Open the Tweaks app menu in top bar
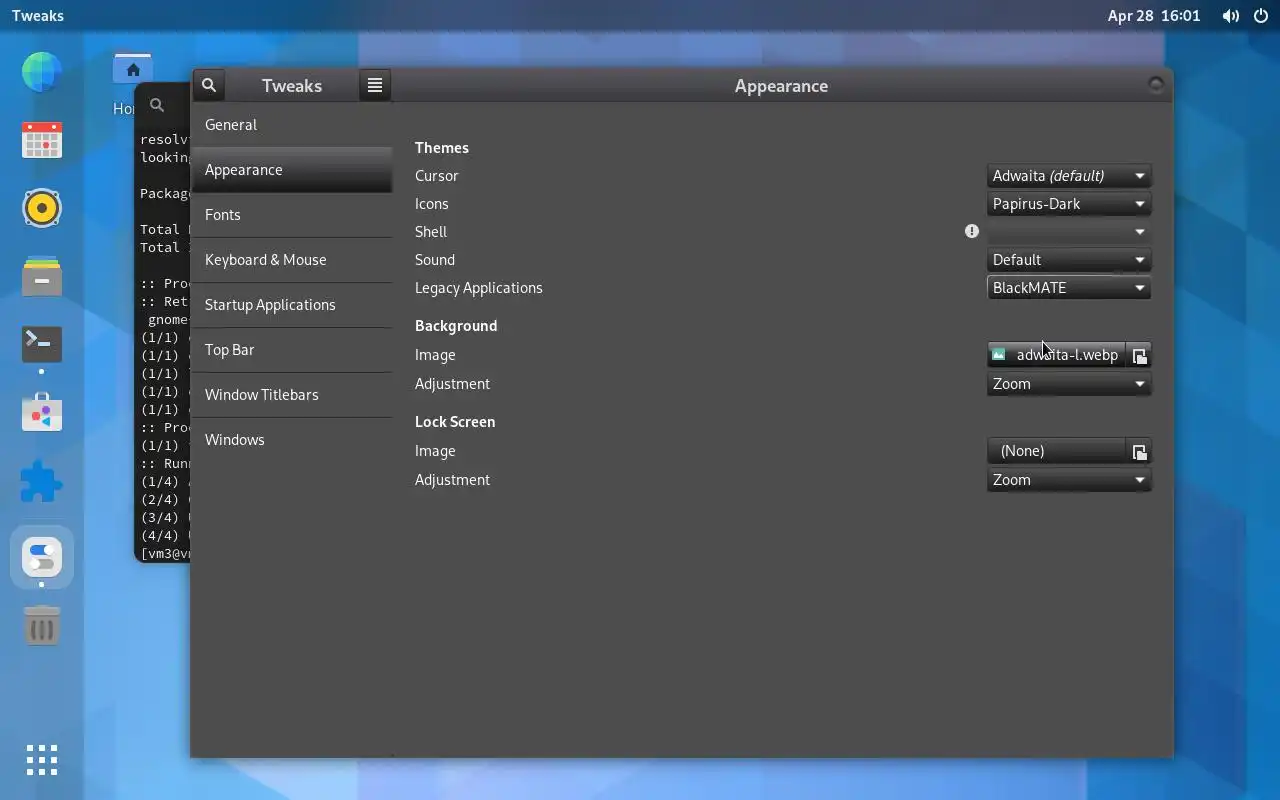This screenshot has height=800, width=1280. click(38, 16)
